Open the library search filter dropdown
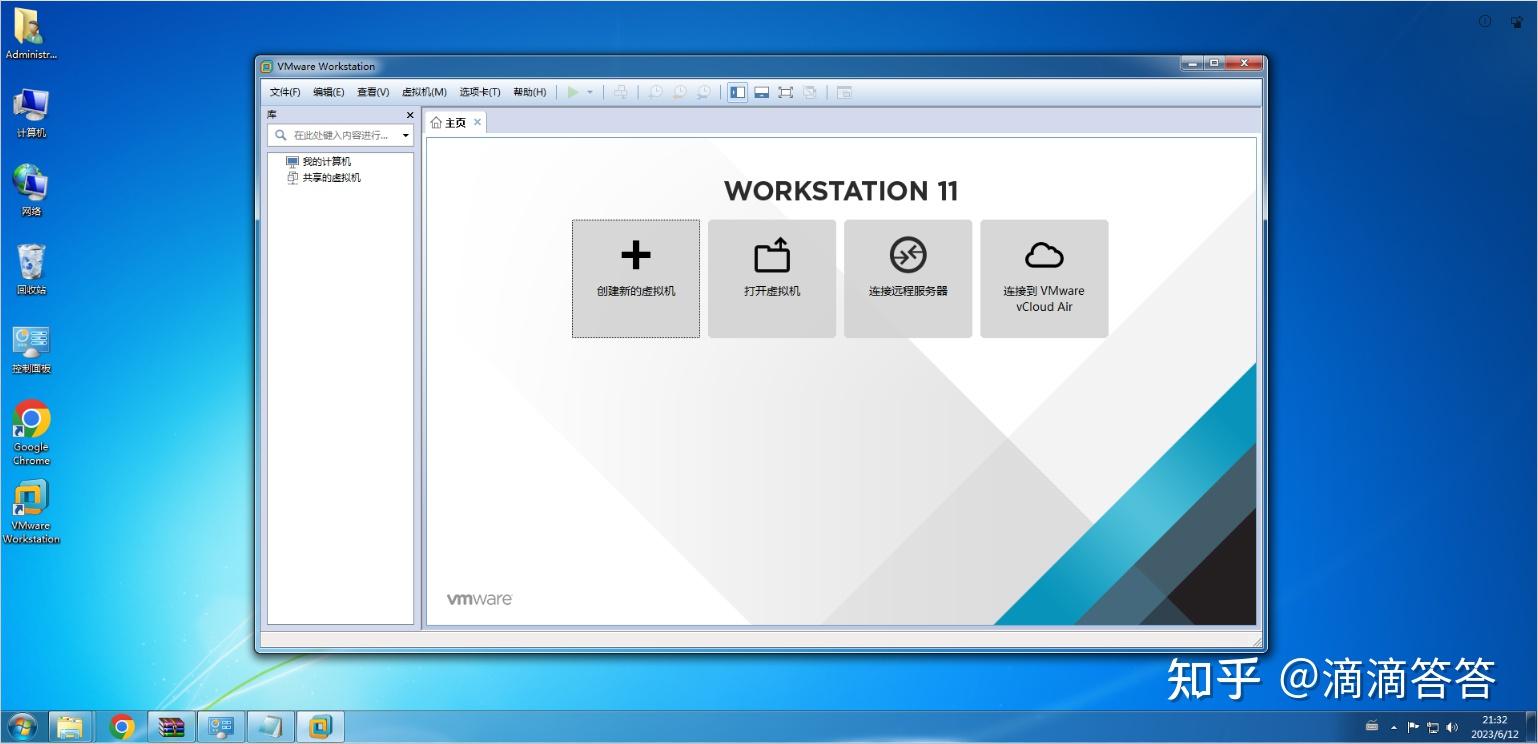The width and height of the screenshot is (1538, 744). pos(406,134)
